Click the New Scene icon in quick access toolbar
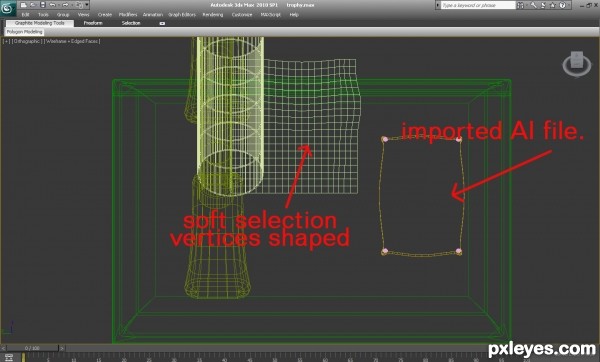The width and height of the screenshot is (600, 362). coord(24,5)
